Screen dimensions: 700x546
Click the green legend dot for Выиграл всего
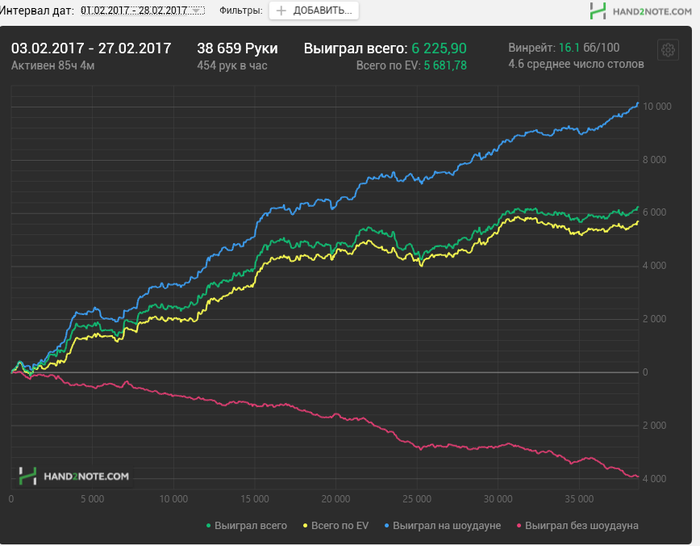[208, 526]
